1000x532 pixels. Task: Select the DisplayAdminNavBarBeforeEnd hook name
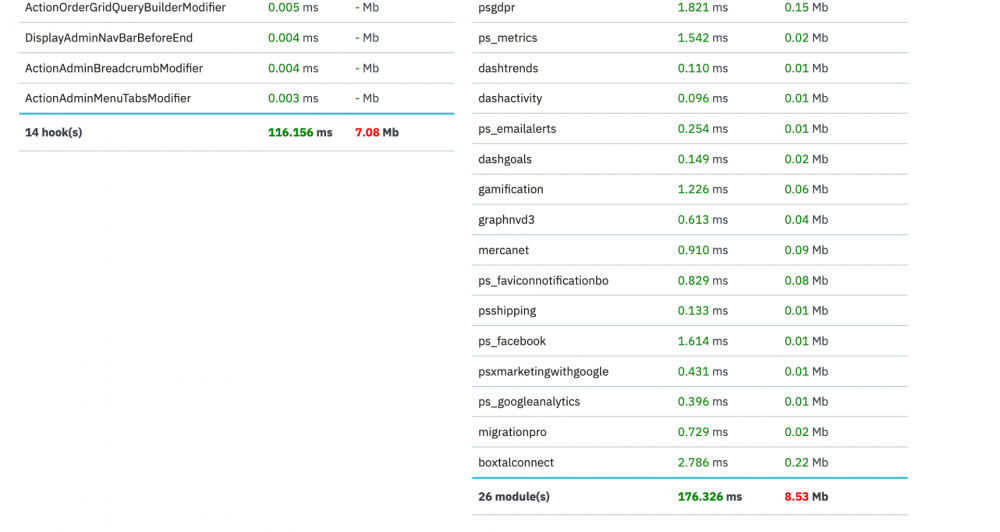point(108,38)
